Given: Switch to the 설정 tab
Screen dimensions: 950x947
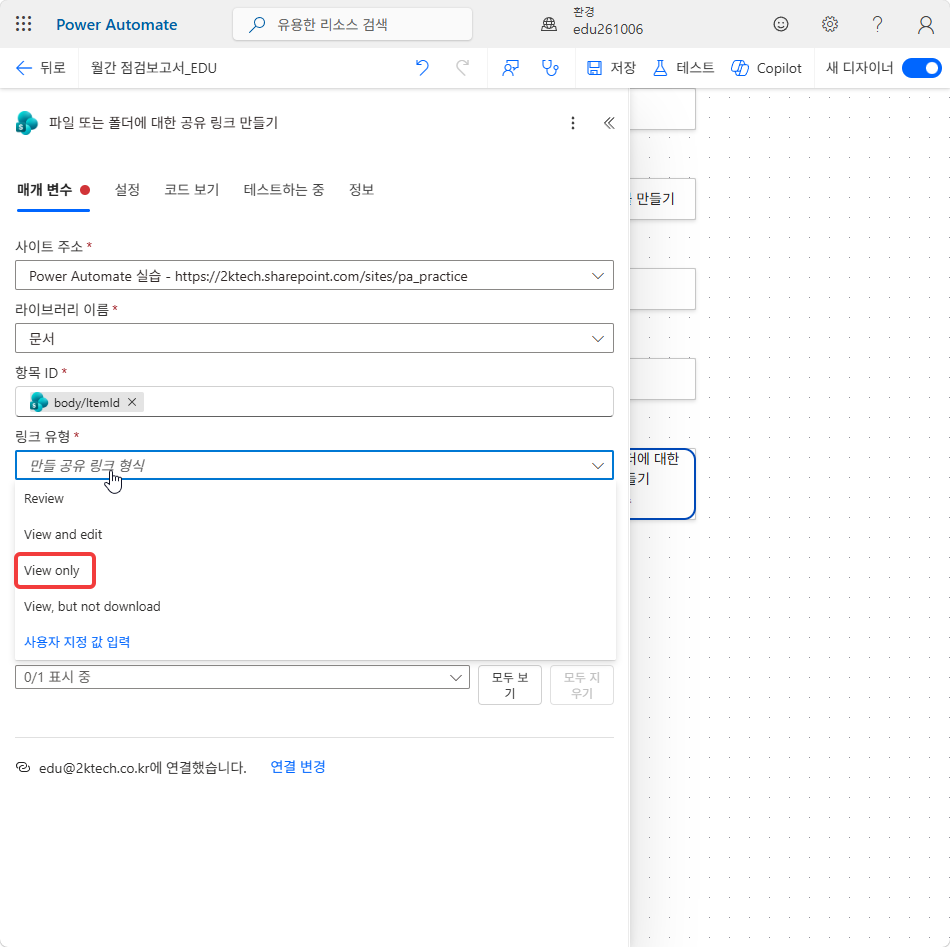Looking at the screenshot, I should [127, 190].
